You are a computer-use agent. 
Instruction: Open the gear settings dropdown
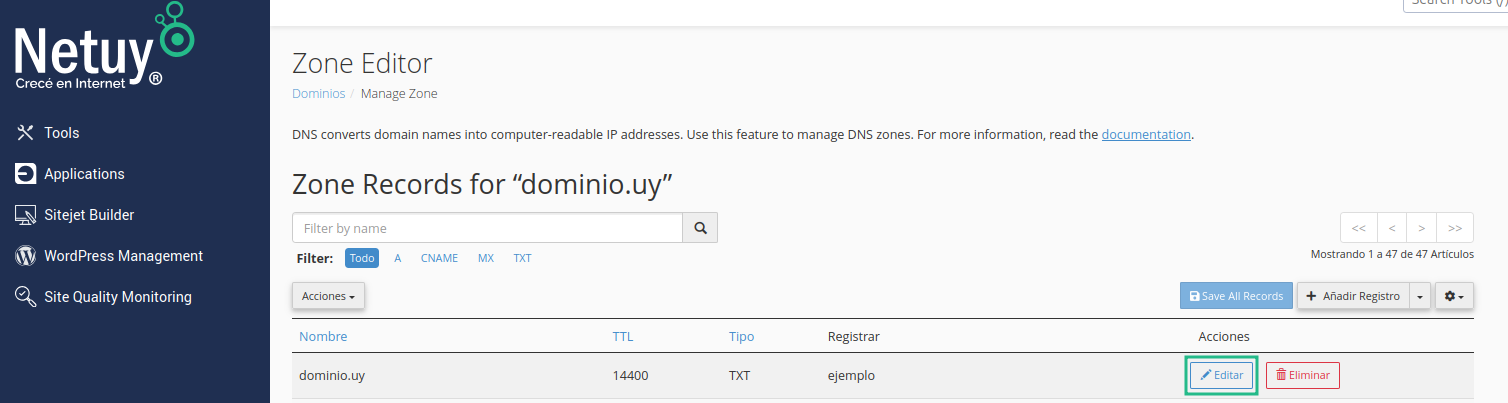pos(1454,296)
